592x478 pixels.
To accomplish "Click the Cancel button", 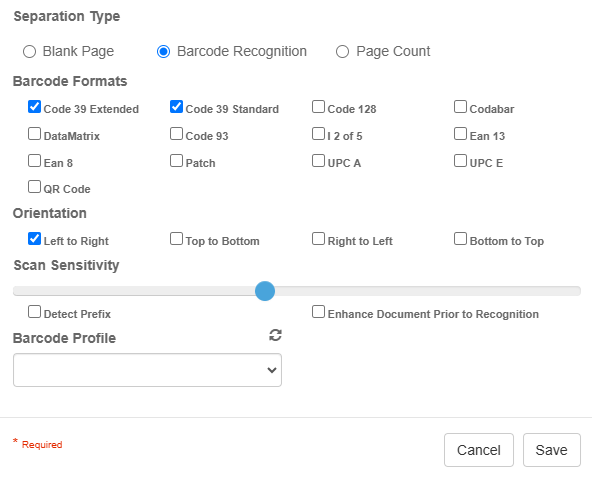I will click(x=479, y=450).
